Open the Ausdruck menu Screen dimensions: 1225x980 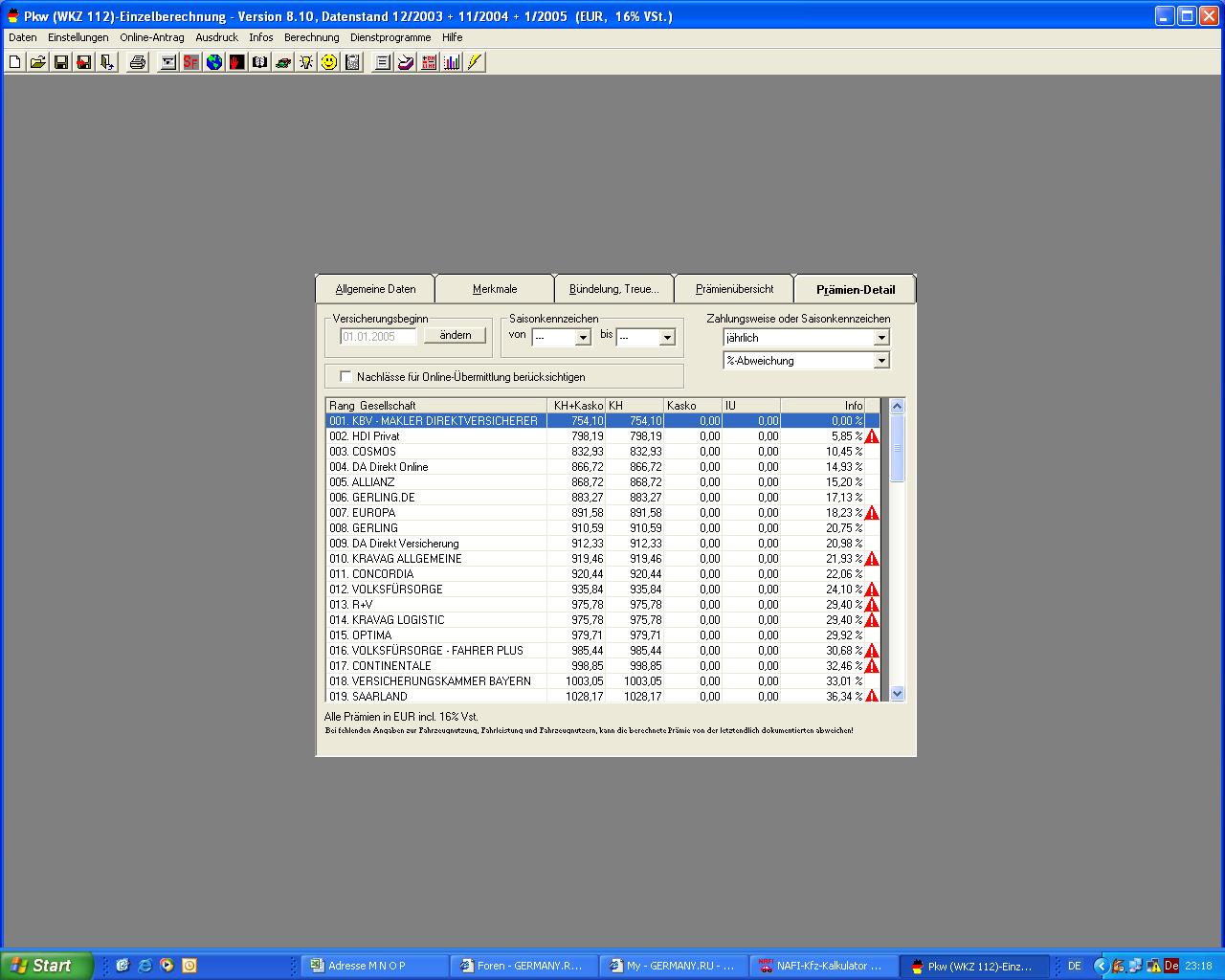click(217, 37)
